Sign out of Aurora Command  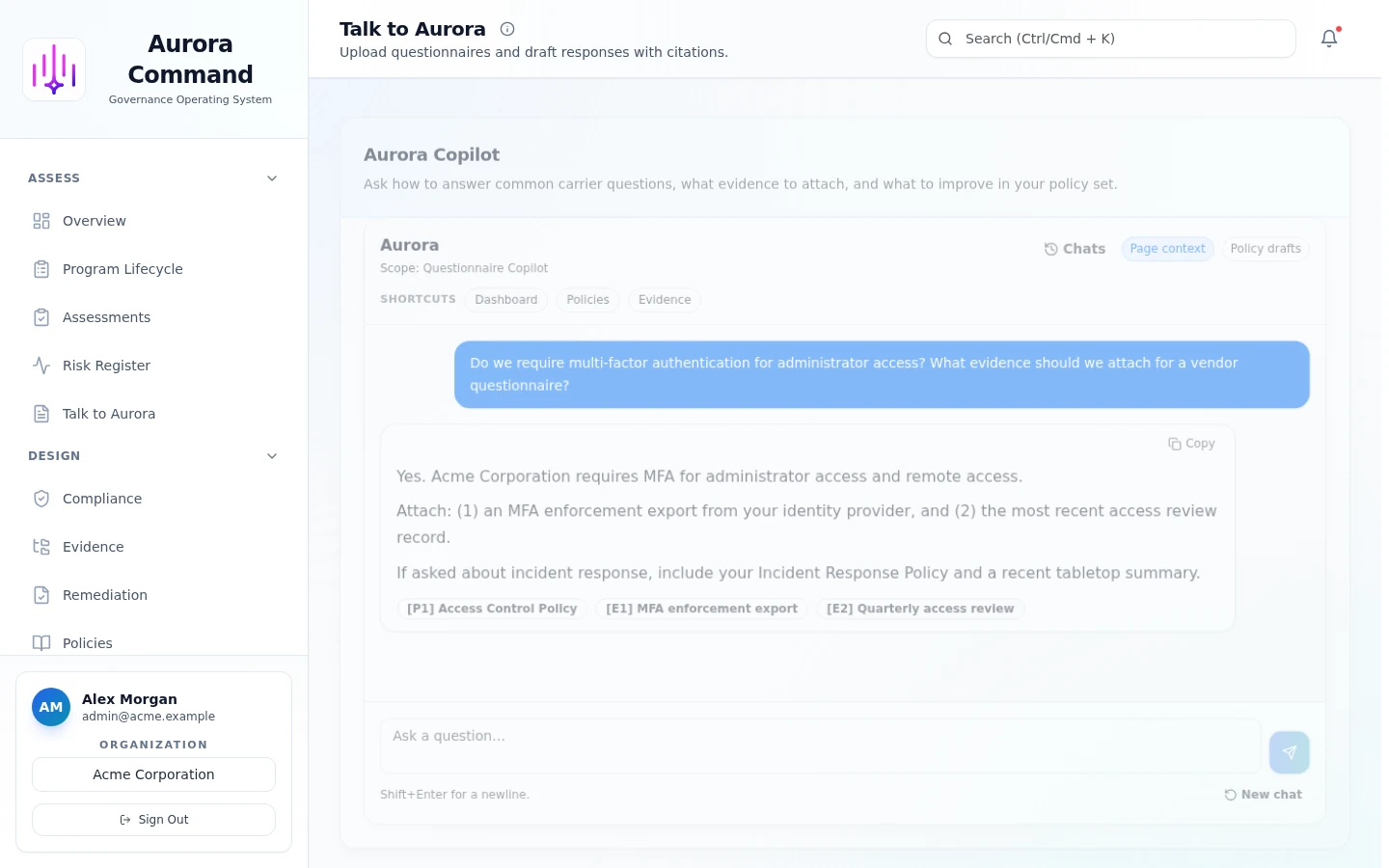click(x=153, y=819)
